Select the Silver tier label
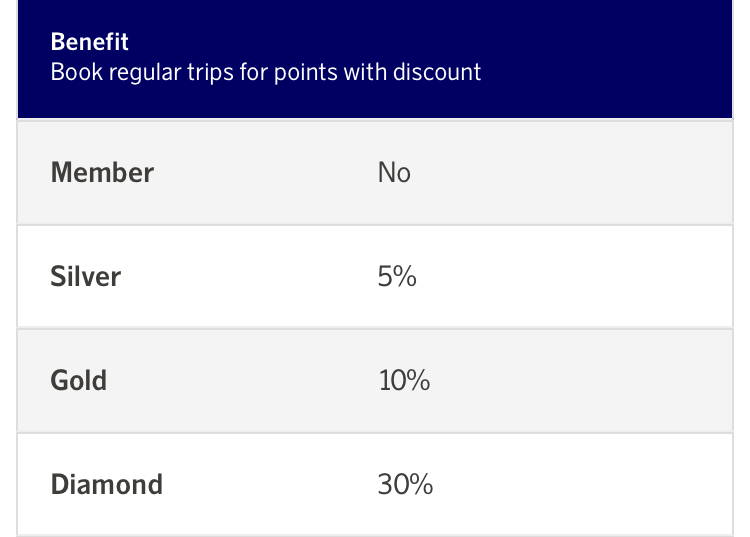Viewport: 750px width, 537px height. 86,276
